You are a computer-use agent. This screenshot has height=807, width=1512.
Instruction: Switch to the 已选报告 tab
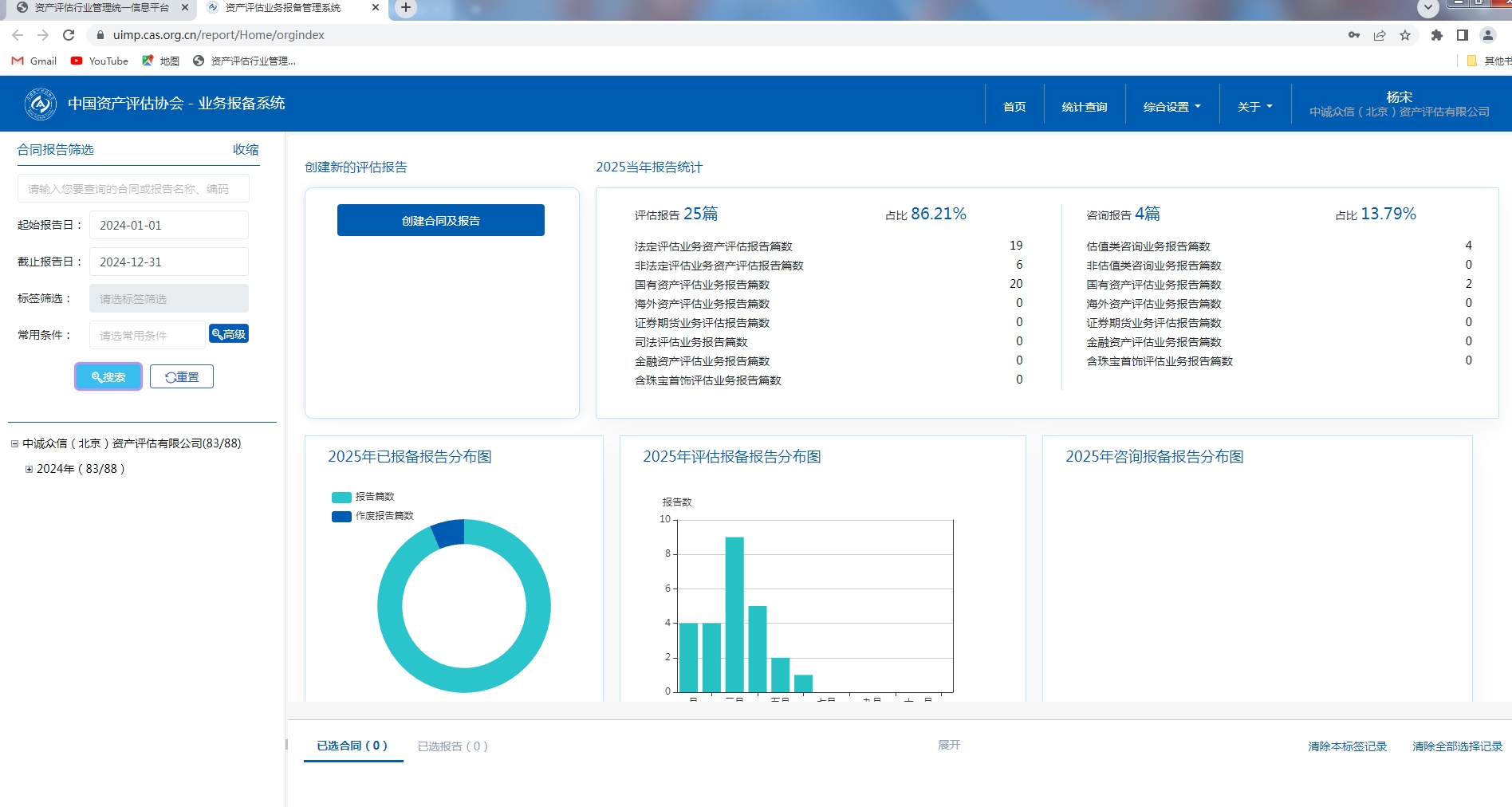pyautogui.click(x=452, y=746)
